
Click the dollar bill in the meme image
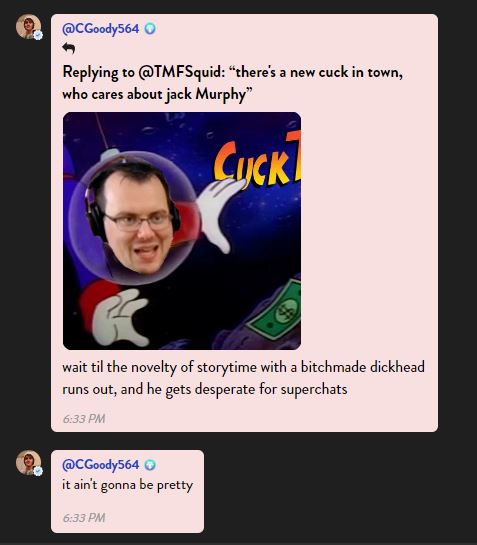[x=277, y=310]
